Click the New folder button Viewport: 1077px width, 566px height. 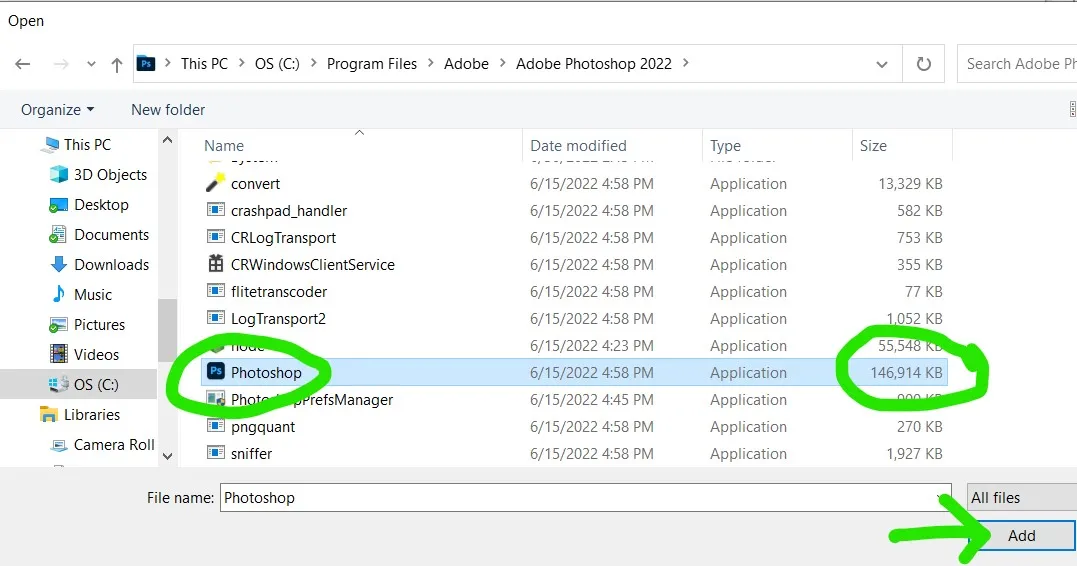pyautogui.click(x=168, y=110)
